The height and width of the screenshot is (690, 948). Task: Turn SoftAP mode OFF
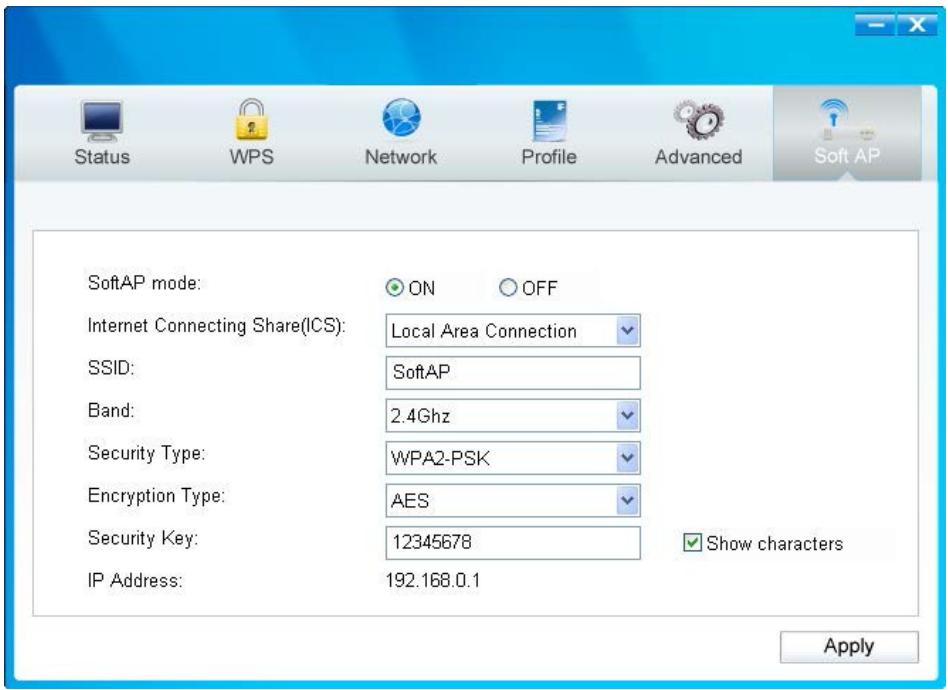pyautogui.click(x=508, y=288)
